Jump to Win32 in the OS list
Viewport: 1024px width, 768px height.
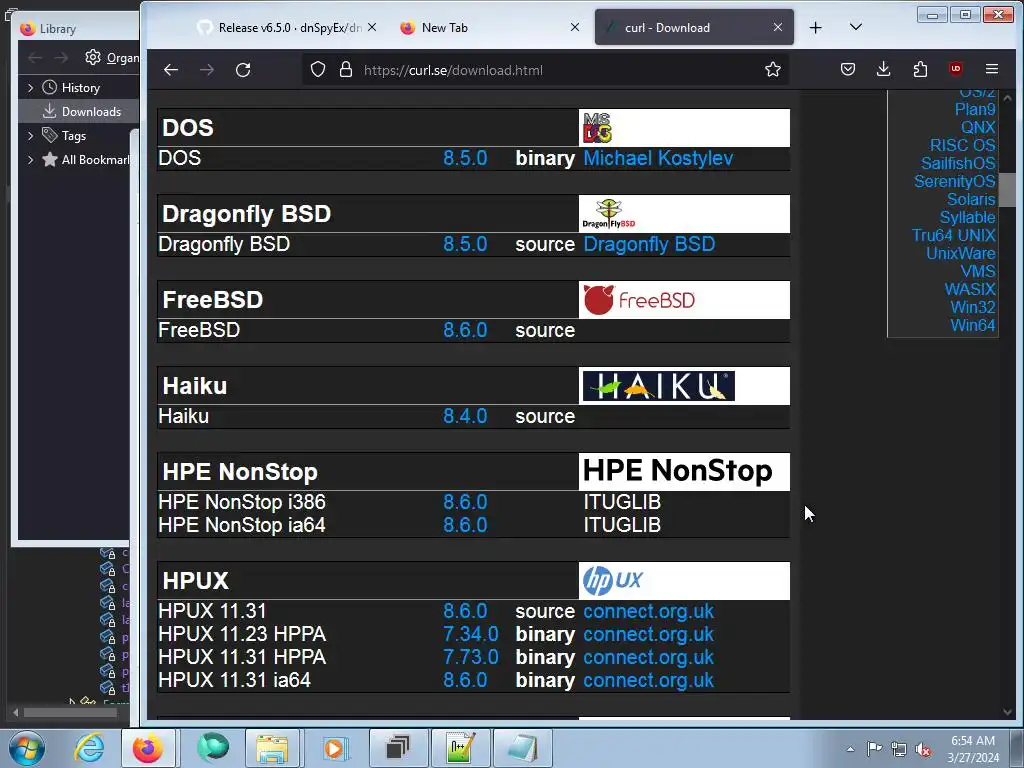(972, 307)
